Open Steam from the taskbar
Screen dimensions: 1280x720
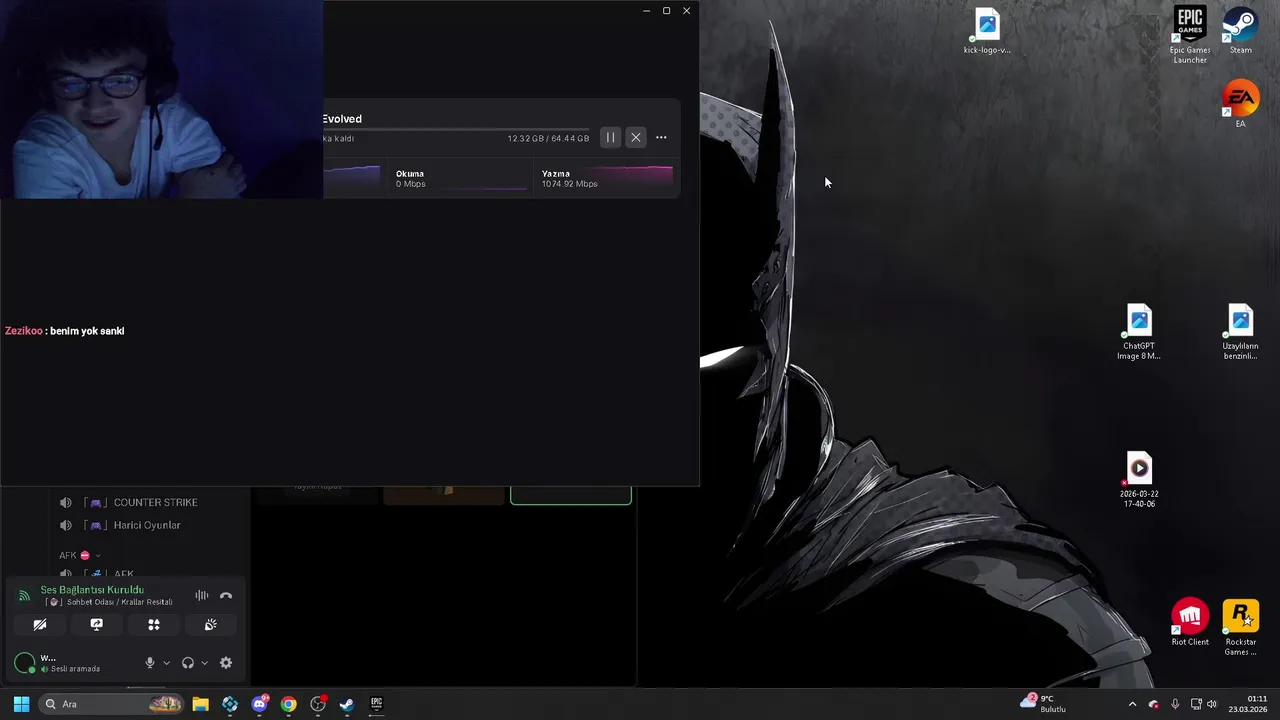point(347,704)
